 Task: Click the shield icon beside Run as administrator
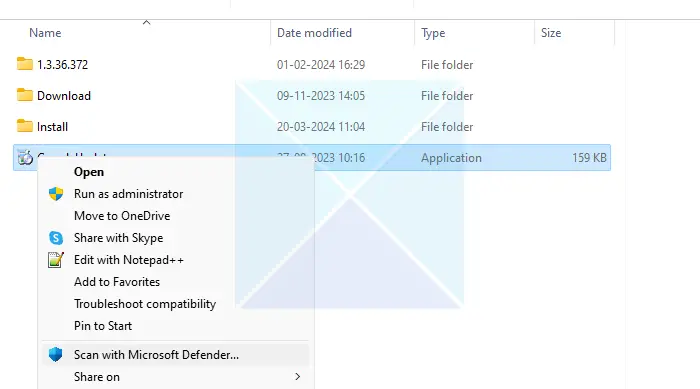[56, 194]
